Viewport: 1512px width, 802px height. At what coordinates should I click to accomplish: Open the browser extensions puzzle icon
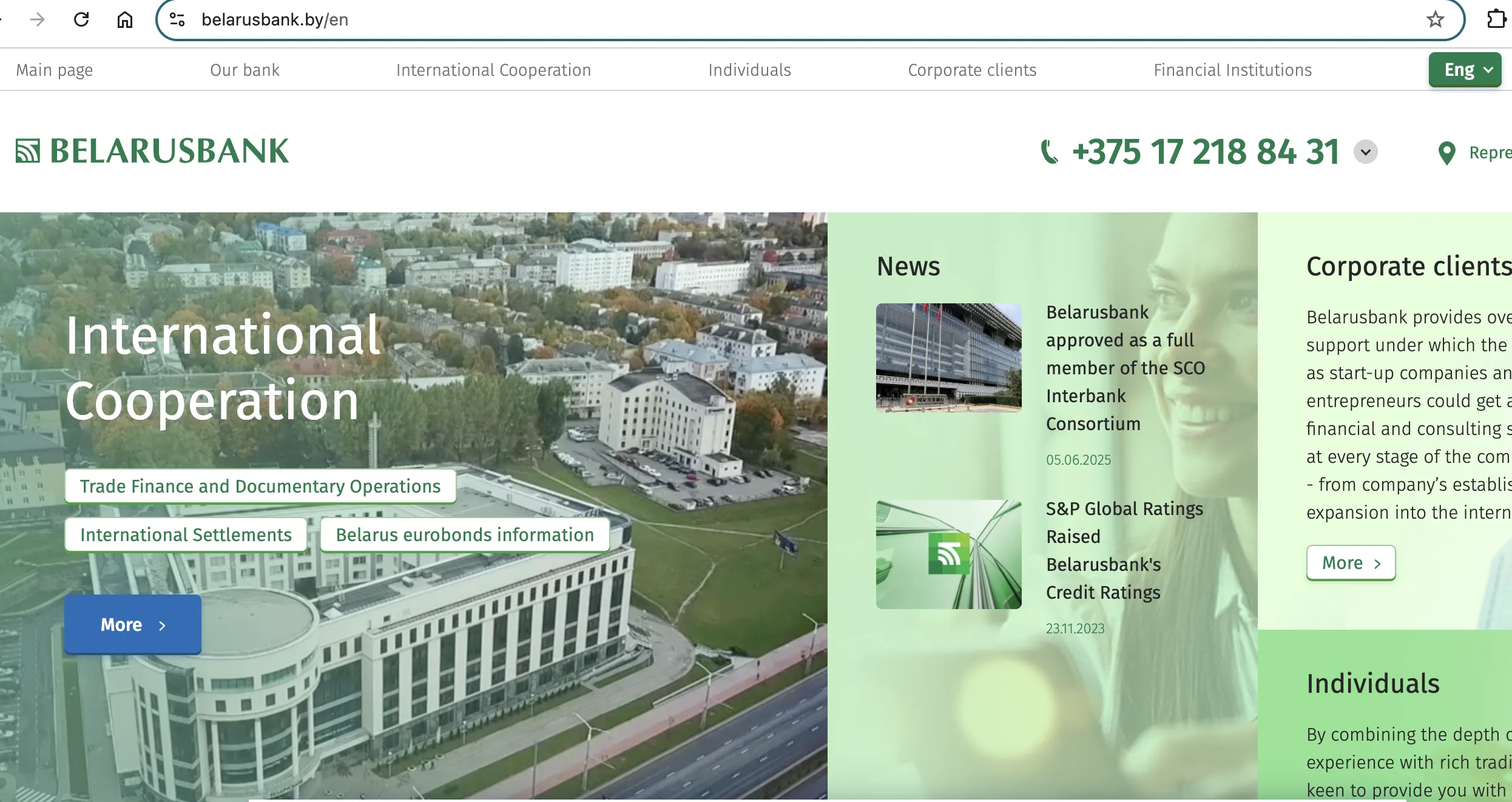click(1496, 19)
